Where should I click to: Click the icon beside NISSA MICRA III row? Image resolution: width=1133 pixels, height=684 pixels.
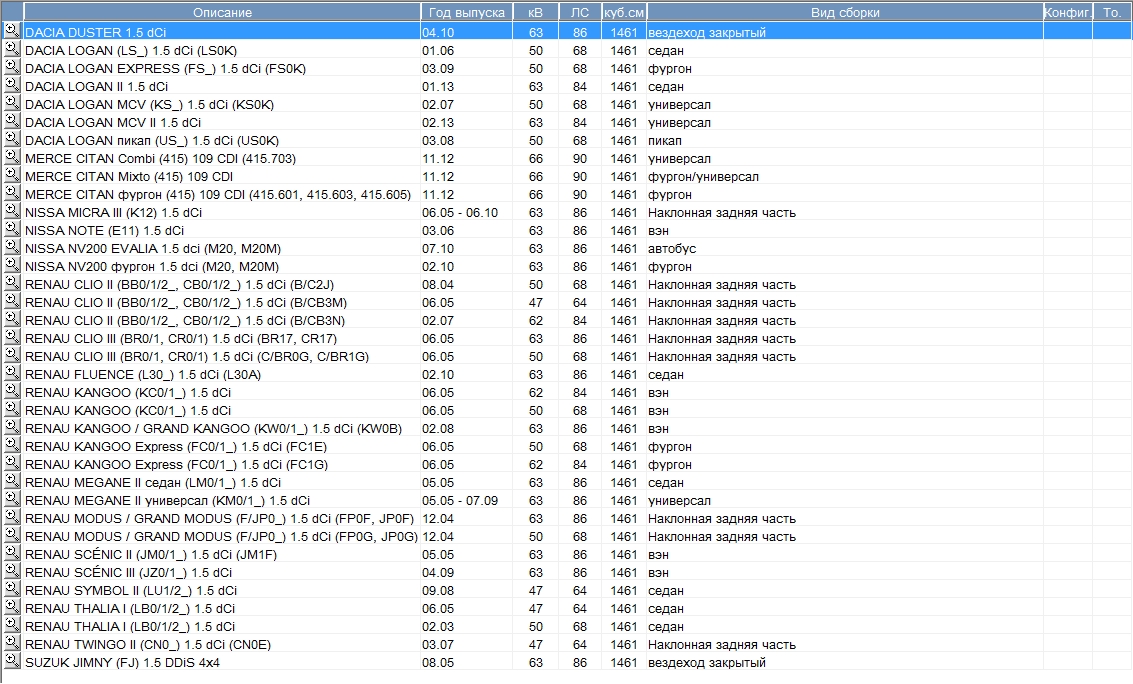pyautogui.click(x=12, y=211)
